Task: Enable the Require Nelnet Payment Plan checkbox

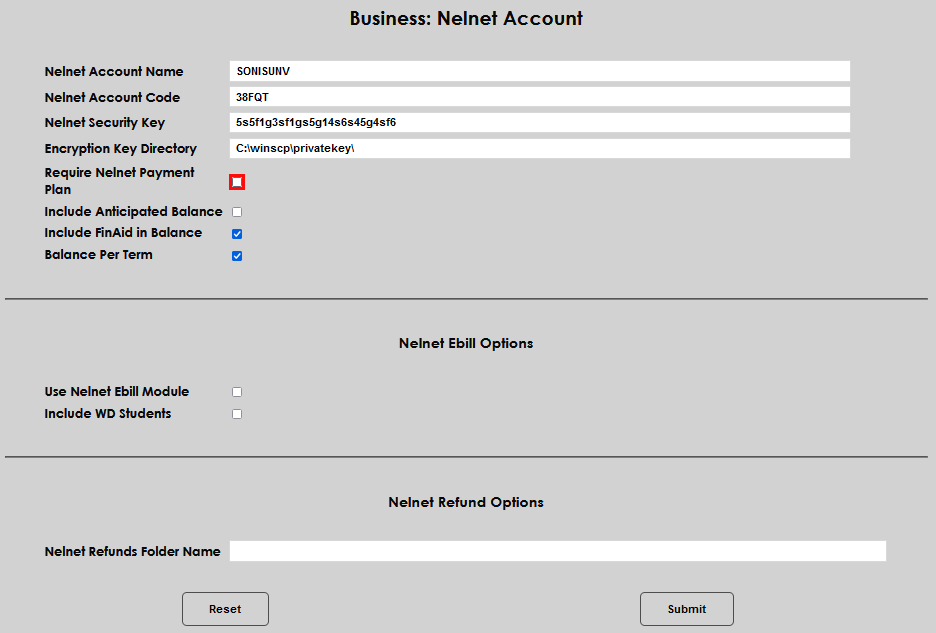Action: tap(237, 181)
